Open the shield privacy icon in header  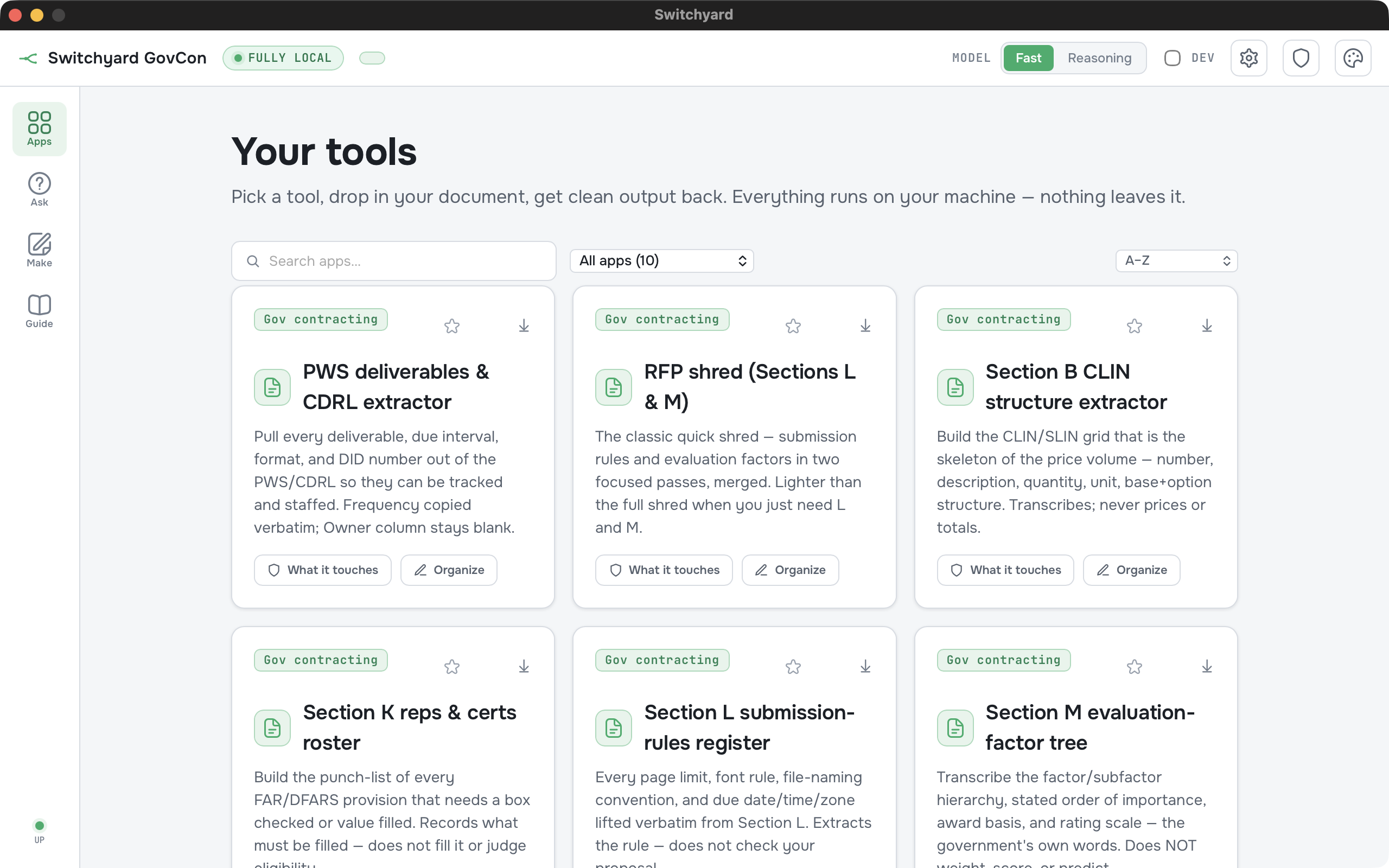coord(1301,58)
